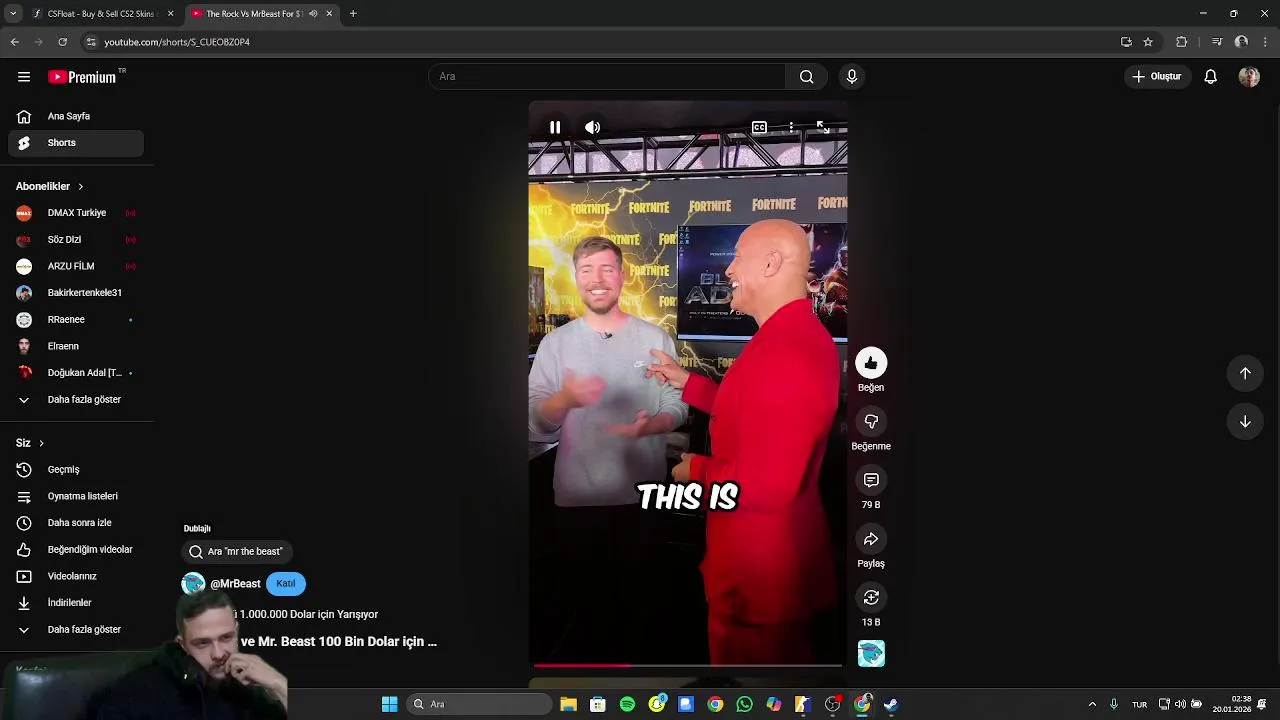Pause the playing short
The image size is (1280, 720).
click(x=555, y=127)
